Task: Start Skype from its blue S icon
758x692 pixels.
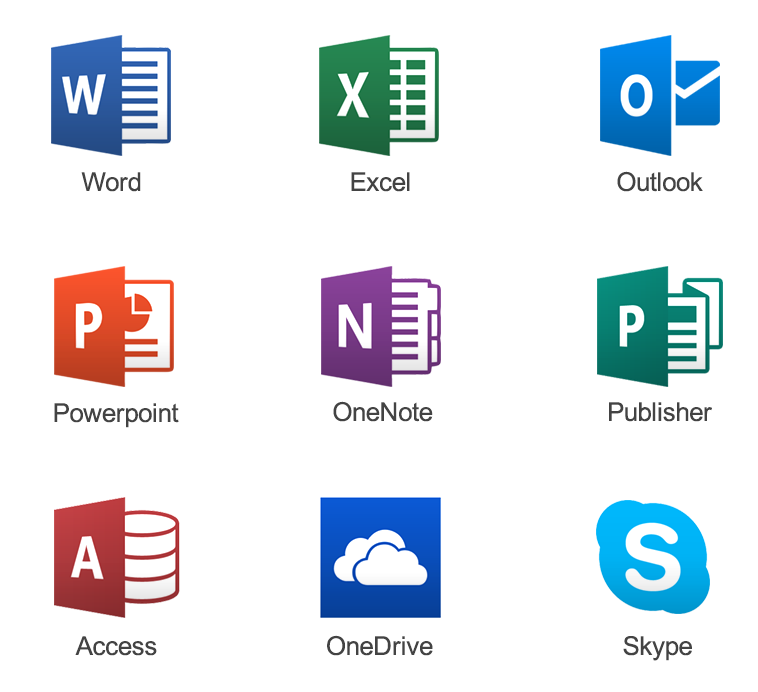Action: click(653, 557)
